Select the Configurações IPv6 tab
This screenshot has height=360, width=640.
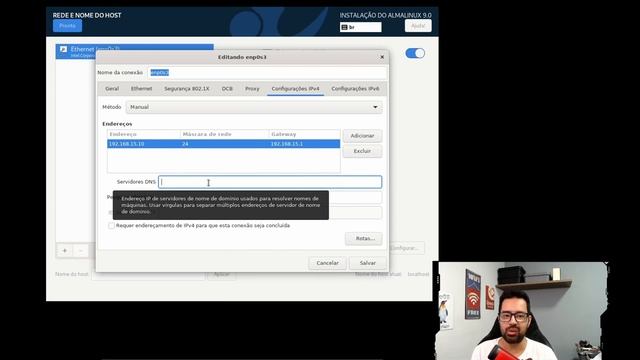(x=355, y=89)
